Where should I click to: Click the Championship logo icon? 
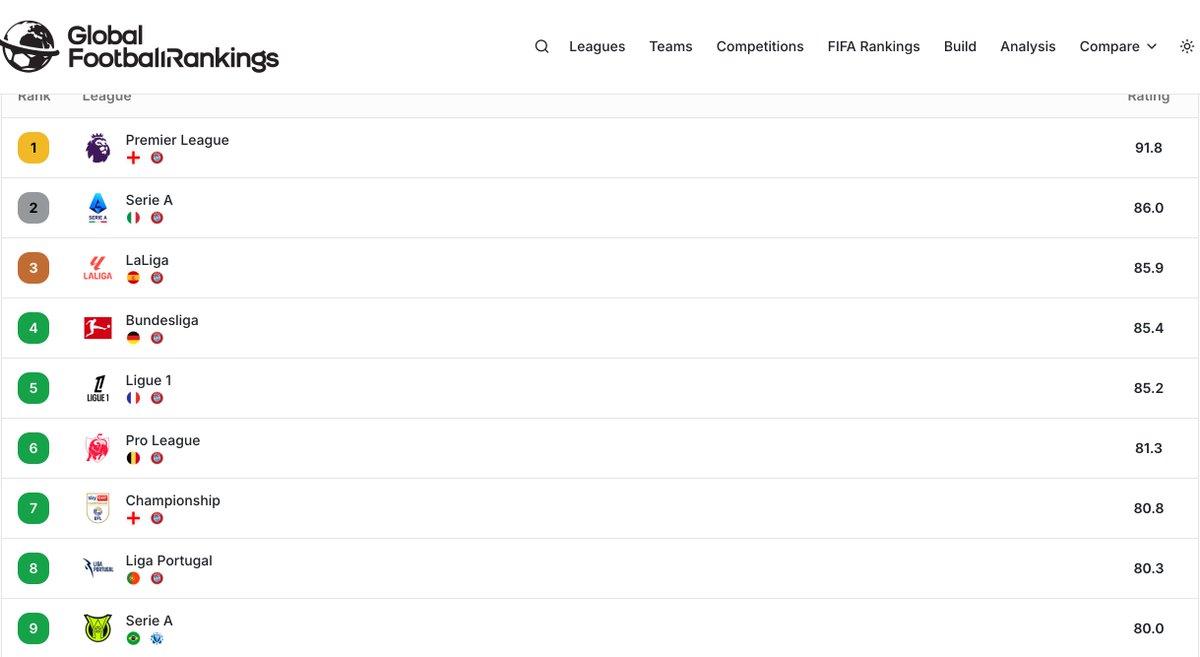click(98, 508)
